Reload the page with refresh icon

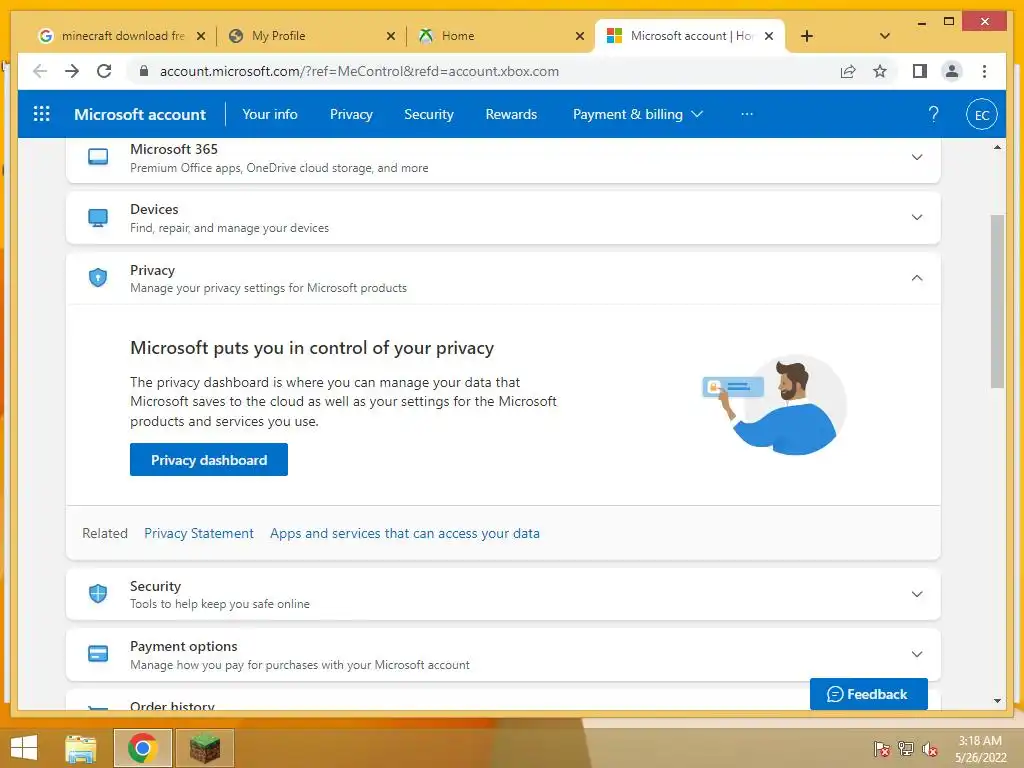pos(104,71)
